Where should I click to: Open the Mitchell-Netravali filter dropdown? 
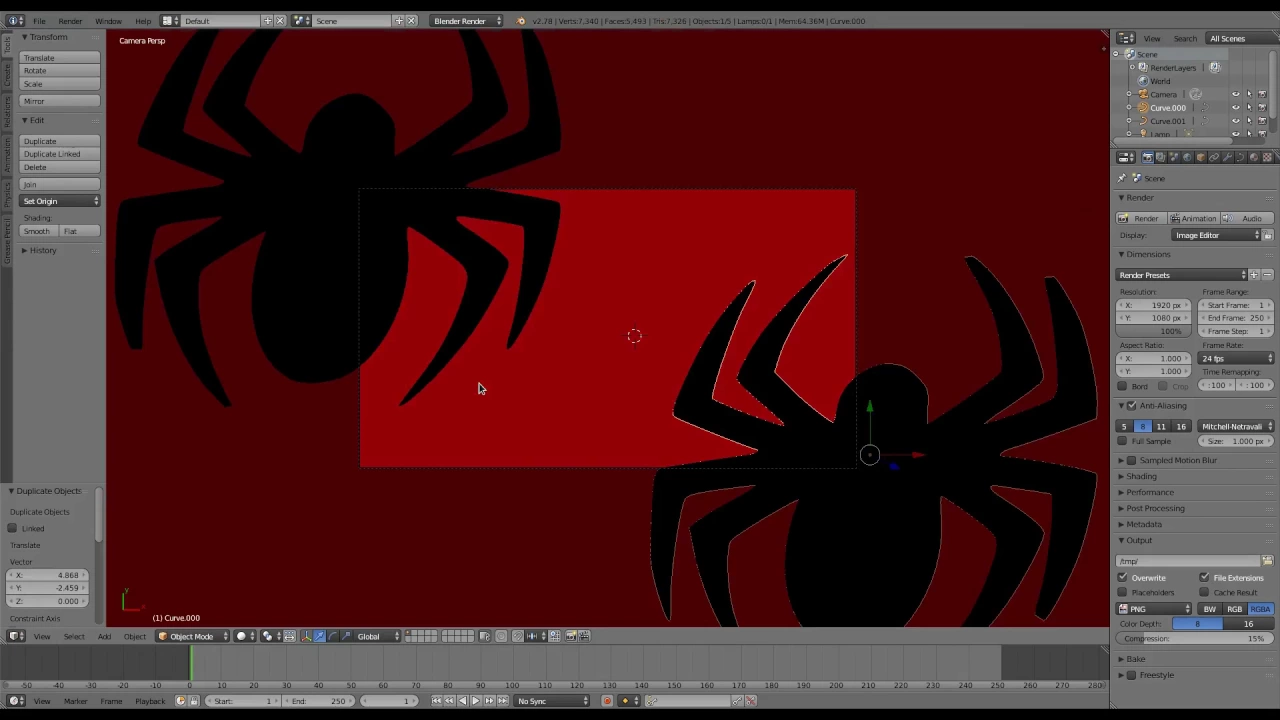[x=1235, y=427]
